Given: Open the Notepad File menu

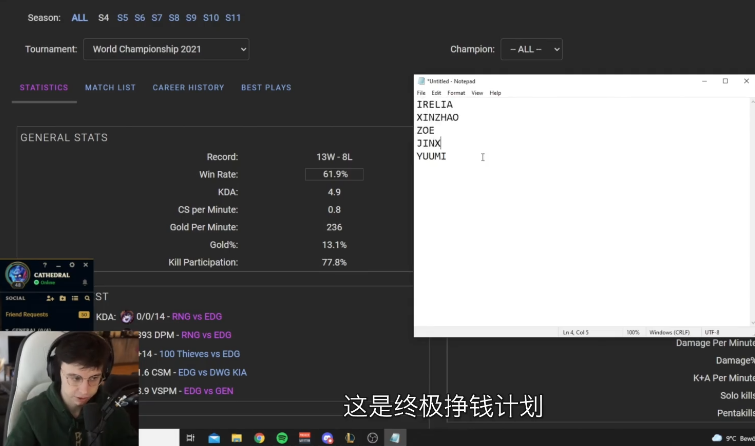Looking at the screenshot, I should coord(421,93).
